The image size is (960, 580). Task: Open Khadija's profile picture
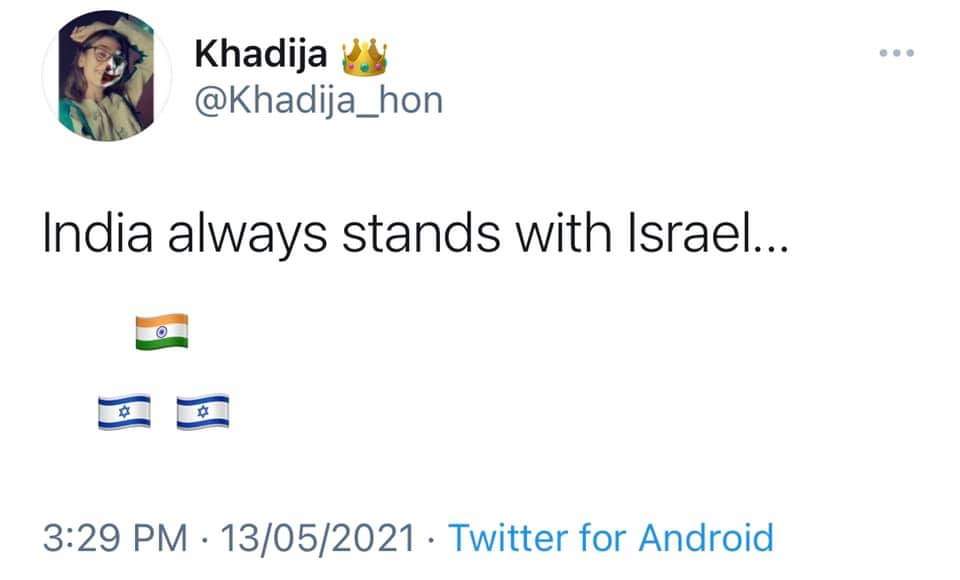tap(107, 76)
